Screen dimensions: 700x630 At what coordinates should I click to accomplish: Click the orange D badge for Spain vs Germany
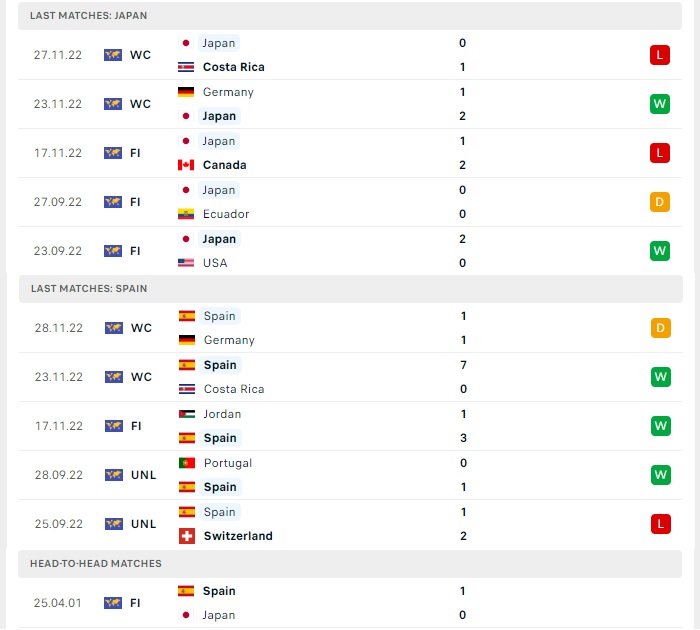click(x=660, y=328)
